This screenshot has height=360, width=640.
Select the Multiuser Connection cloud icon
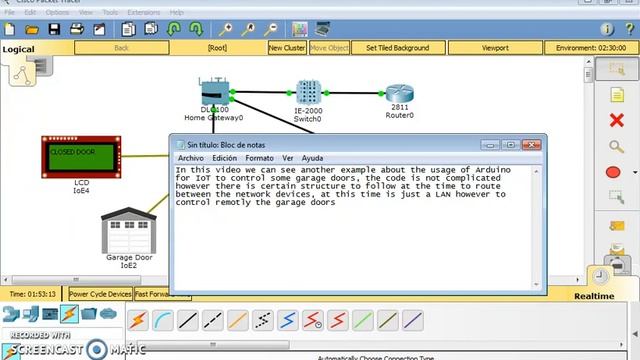point(108,314)
